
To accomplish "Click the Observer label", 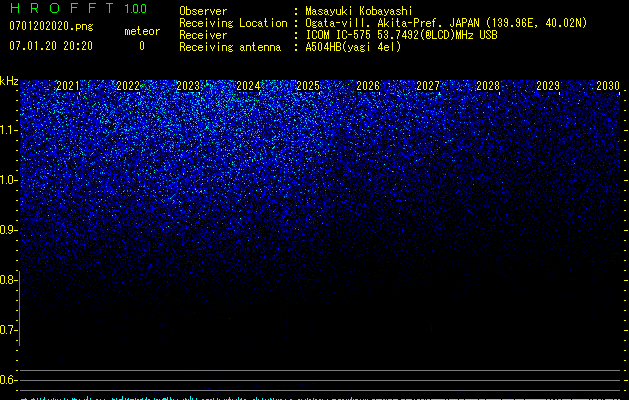I will coord(203,11).
